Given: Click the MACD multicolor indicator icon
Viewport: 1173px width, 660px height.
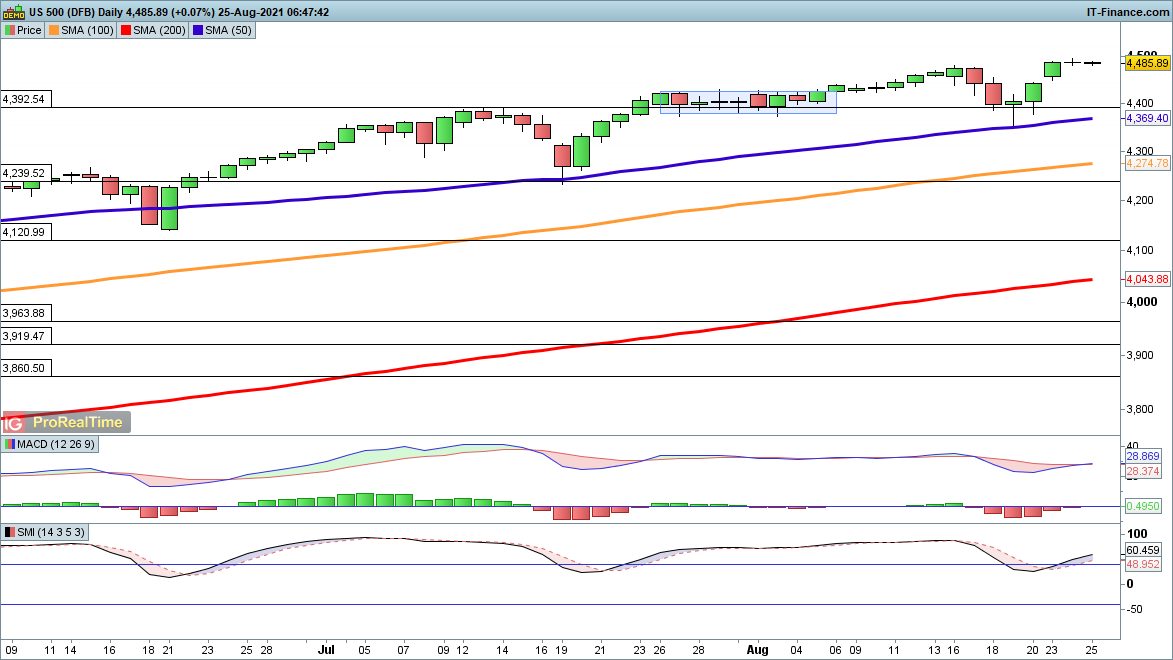Looking at the screenshot, I should coord(10,444).
